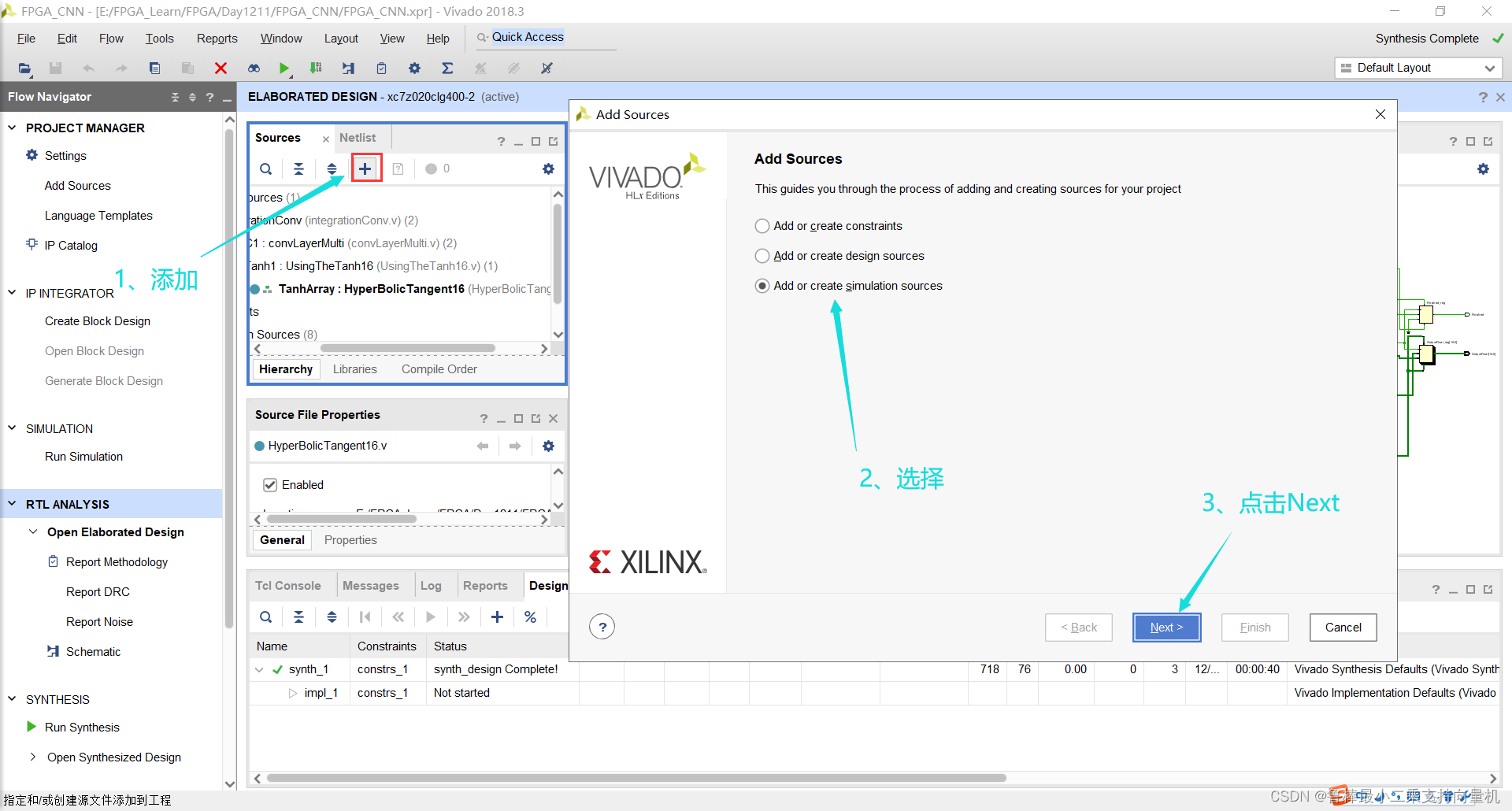The width and height of the screenshot is (1512, 811).
Task: Click the Flow Navigator vertical scrollbar
Action: pos(229,378)
